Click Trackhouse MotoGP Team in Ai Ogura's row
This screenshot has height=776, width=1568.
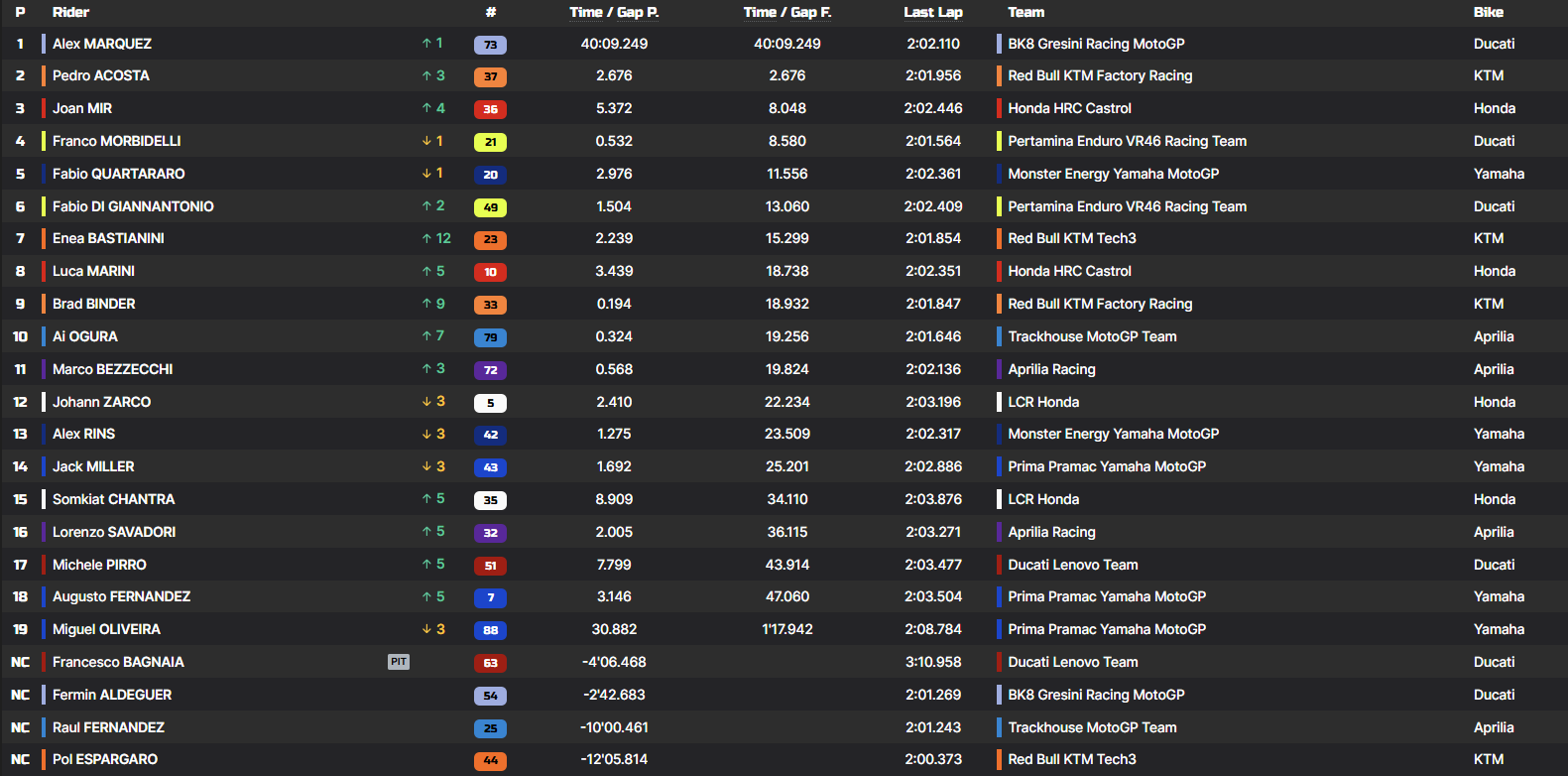[1092, 336]
